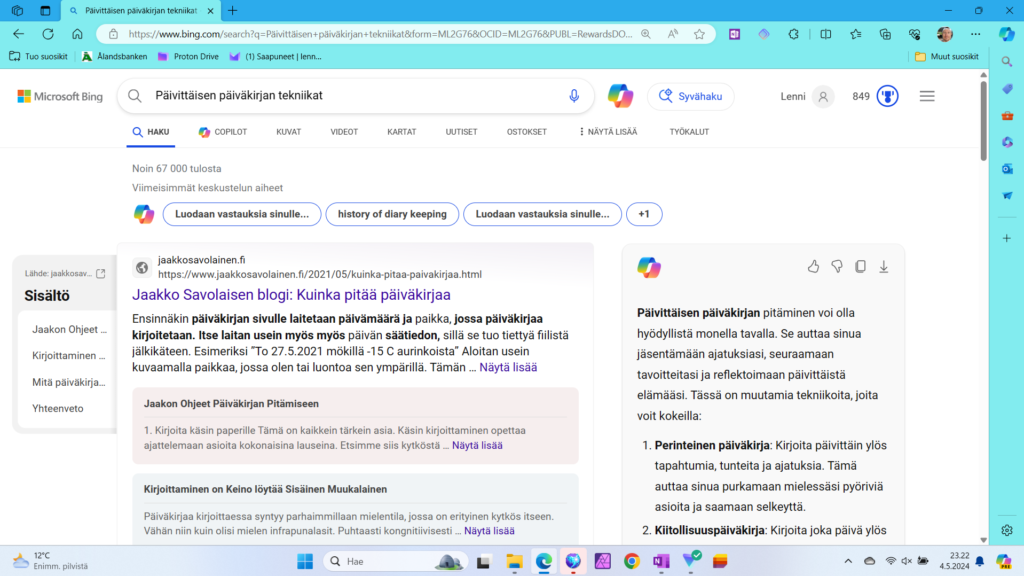This screenshot has width=1024, height=576.
Task: Open the browser home page
Action: tap(77, 34)
